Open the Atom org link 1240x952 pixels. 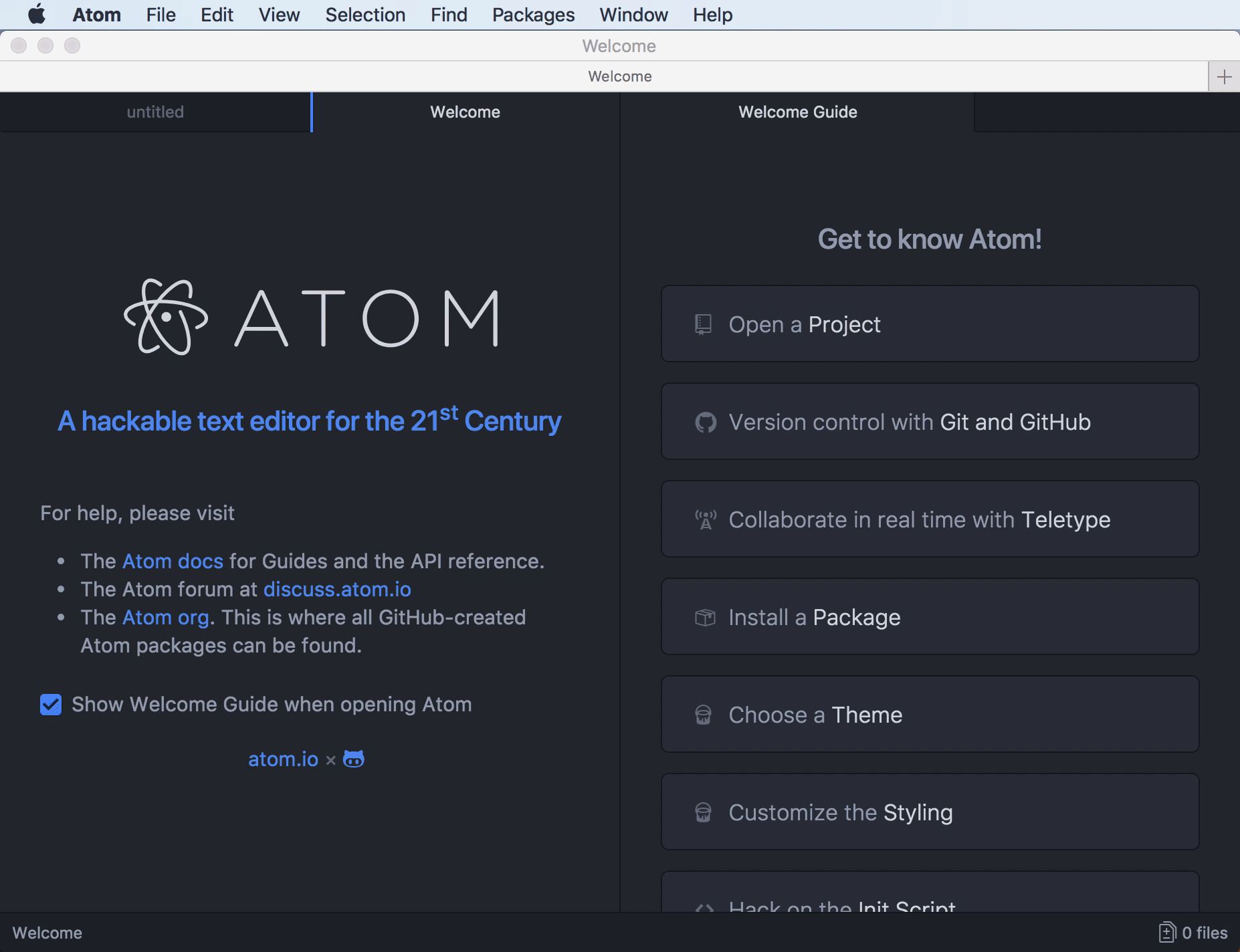tap(166, 617)
